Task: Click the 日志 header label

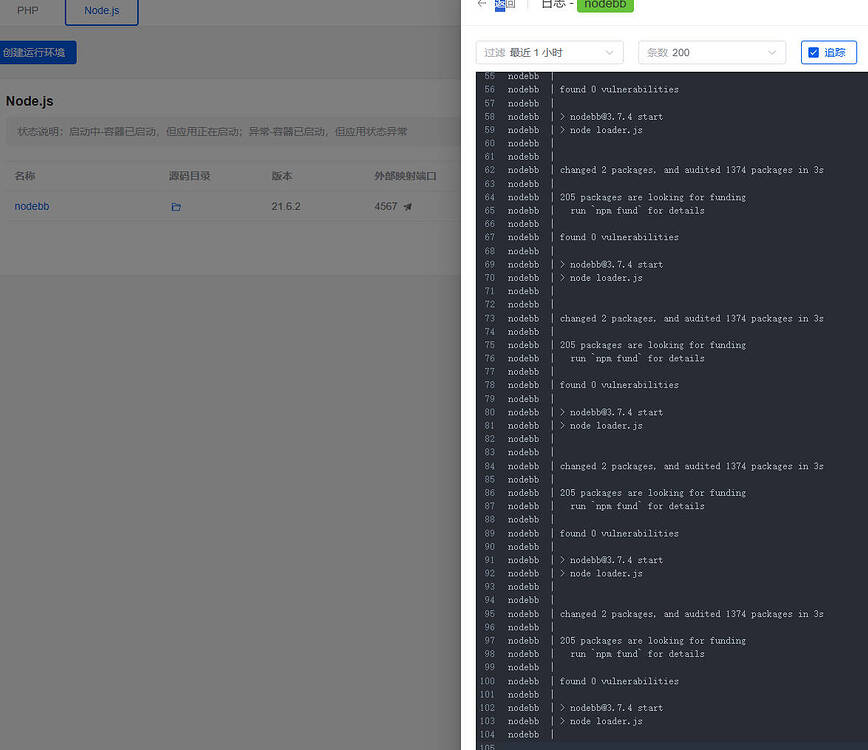Action: [x=554, y=5]
